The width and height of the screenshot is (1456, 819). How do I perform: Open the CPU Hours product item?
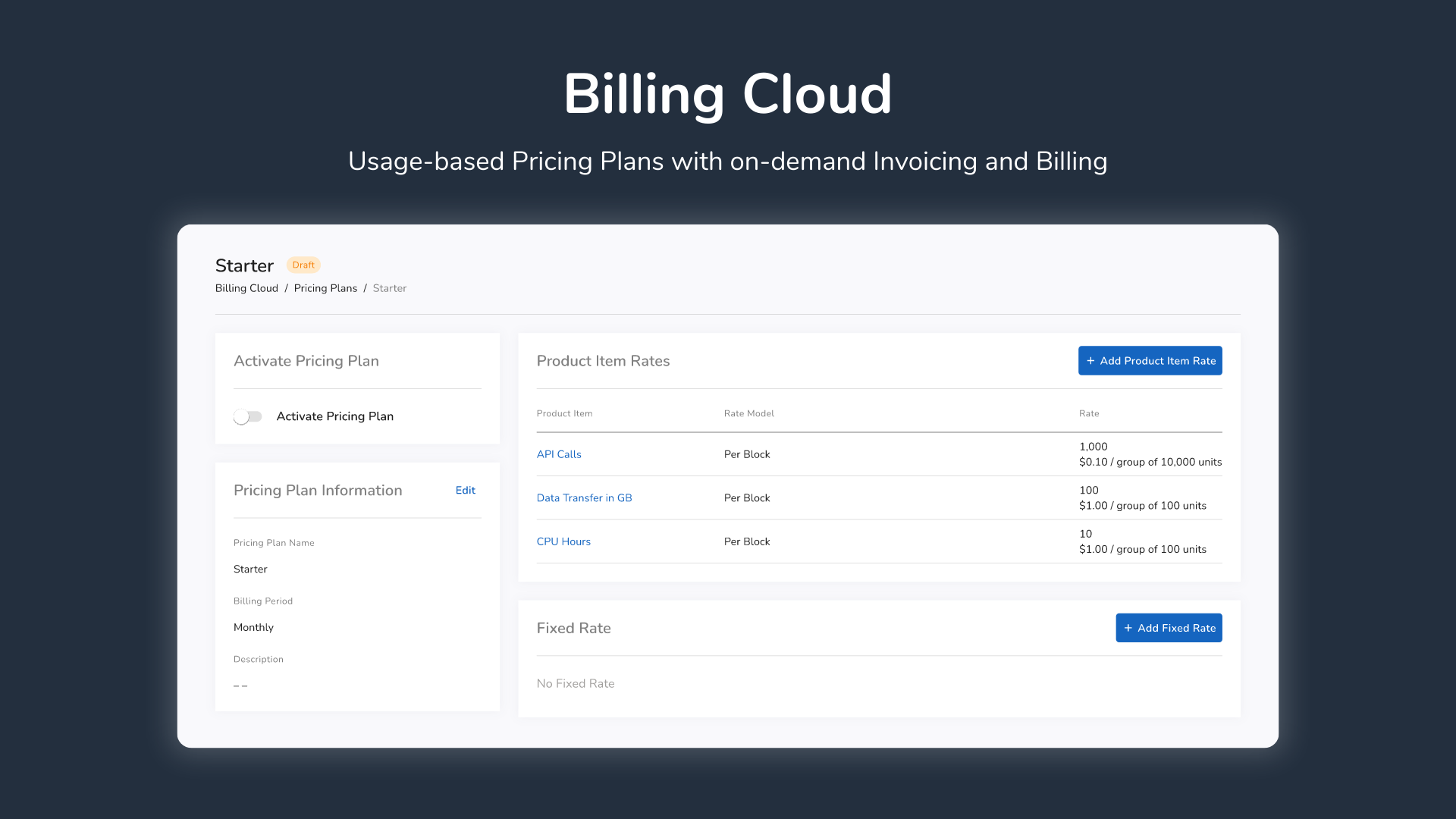click(563, 541)
